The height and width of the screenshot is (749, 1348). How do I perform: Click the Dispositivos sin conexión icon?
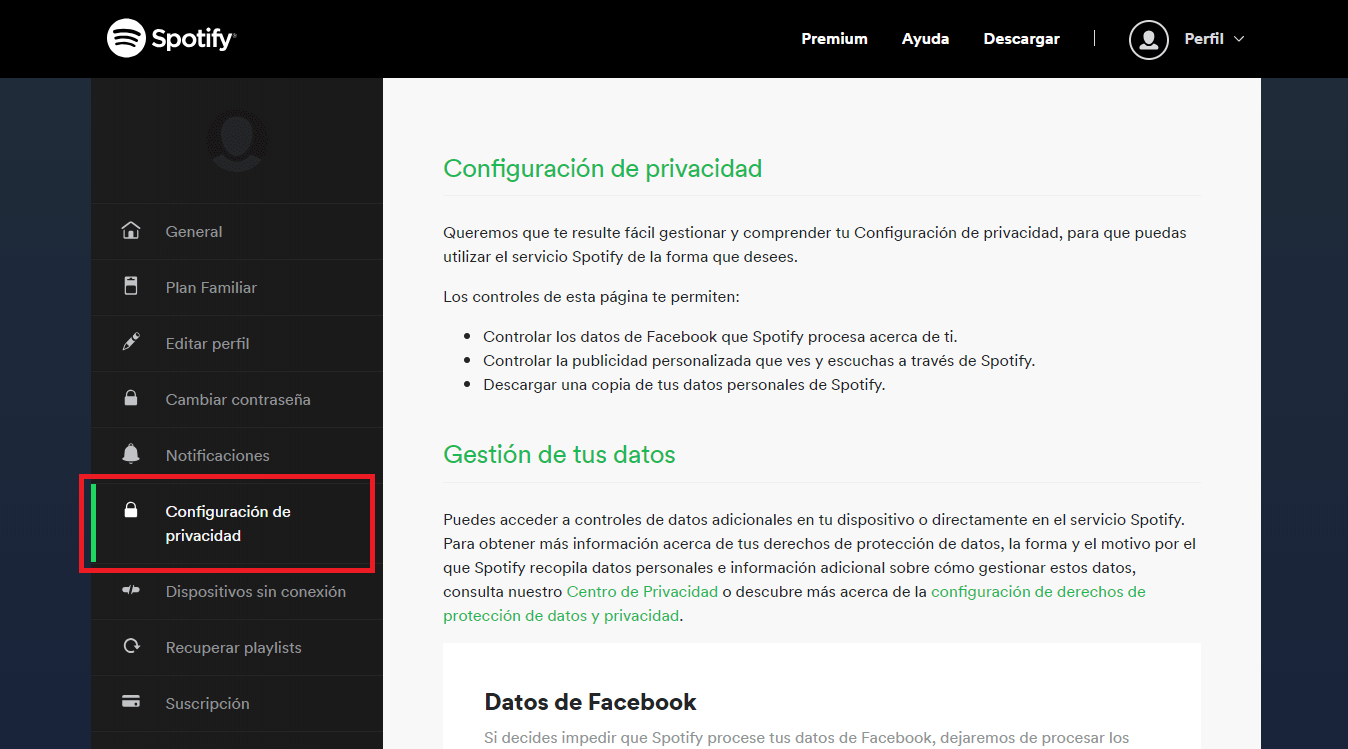pos(131,591)
